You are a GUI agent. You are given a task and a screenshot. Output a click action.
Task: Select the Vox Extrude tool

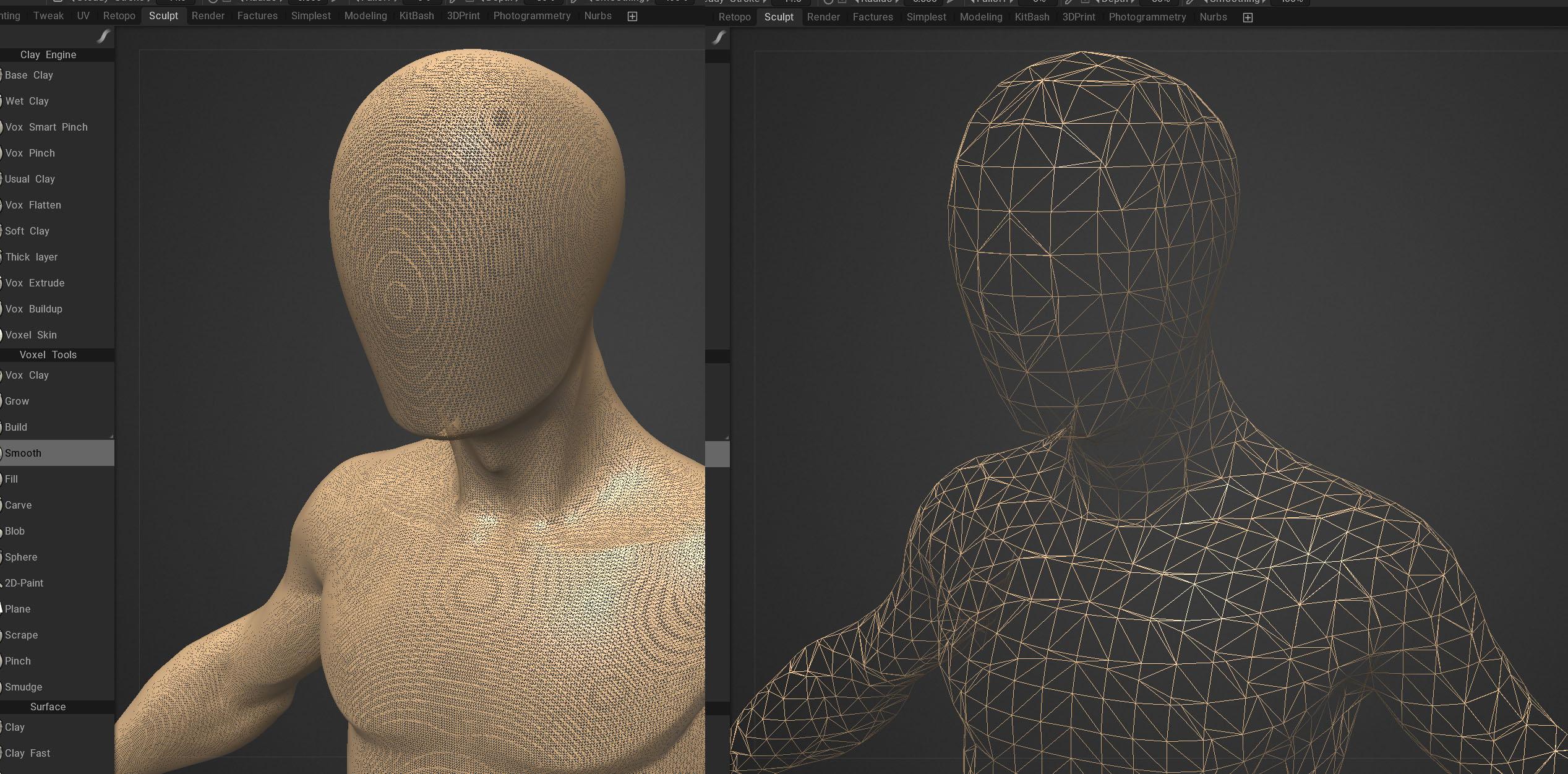35,283
